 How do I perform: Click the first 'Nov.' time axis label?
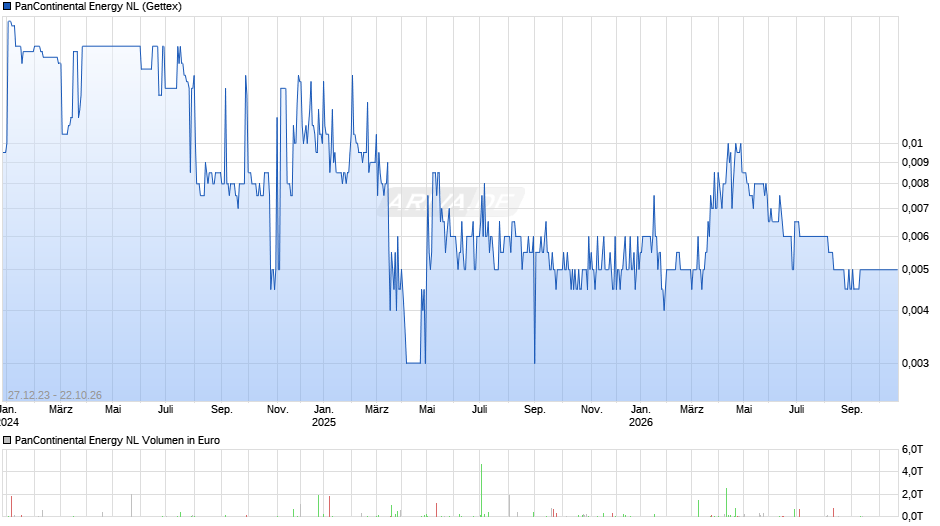pyautogui.click(x=278, y=410)
